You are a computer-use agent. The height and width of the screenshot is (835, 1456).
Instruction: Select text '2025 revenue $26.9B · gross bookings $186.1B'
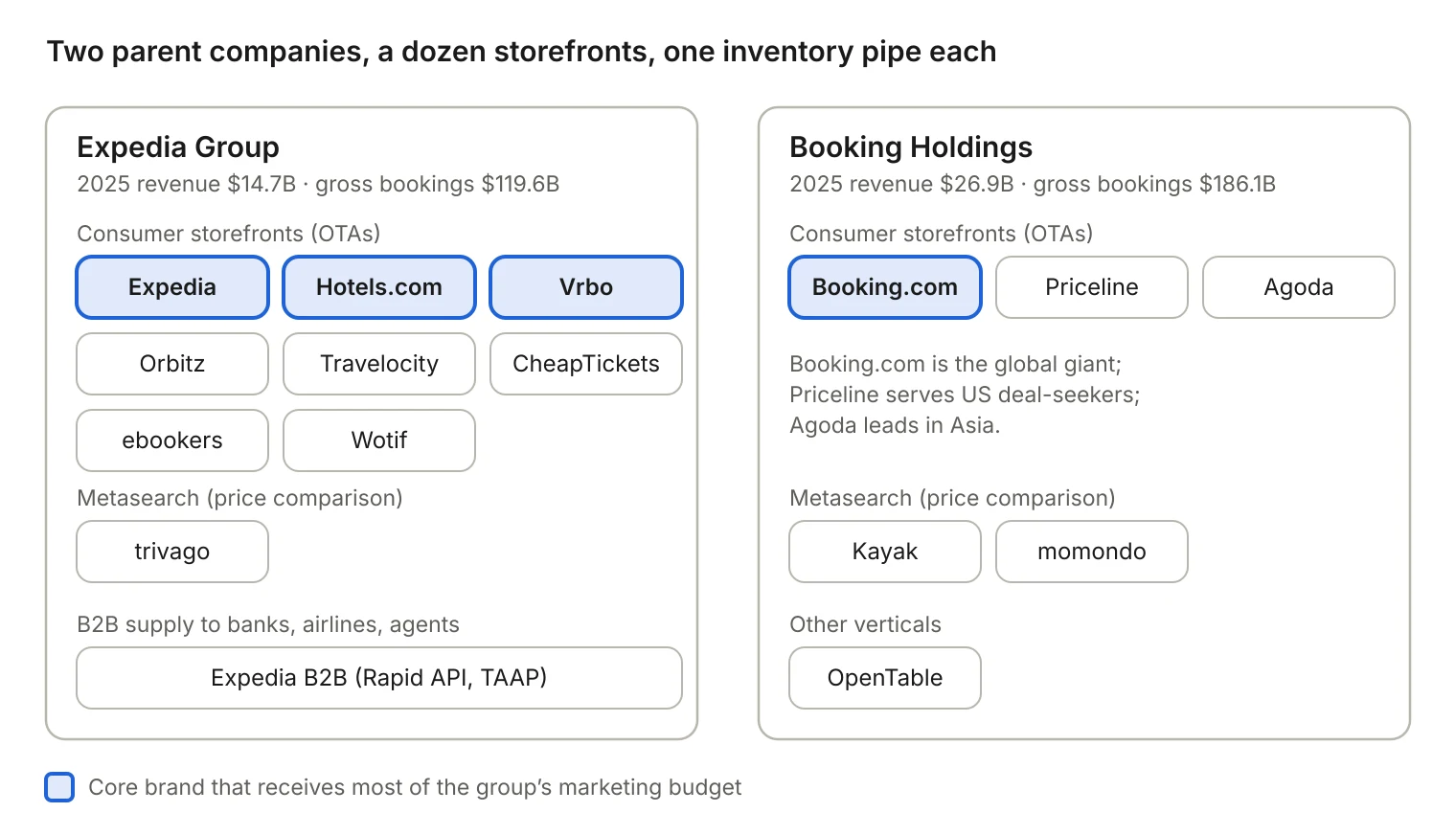[x=1033, y=184]
